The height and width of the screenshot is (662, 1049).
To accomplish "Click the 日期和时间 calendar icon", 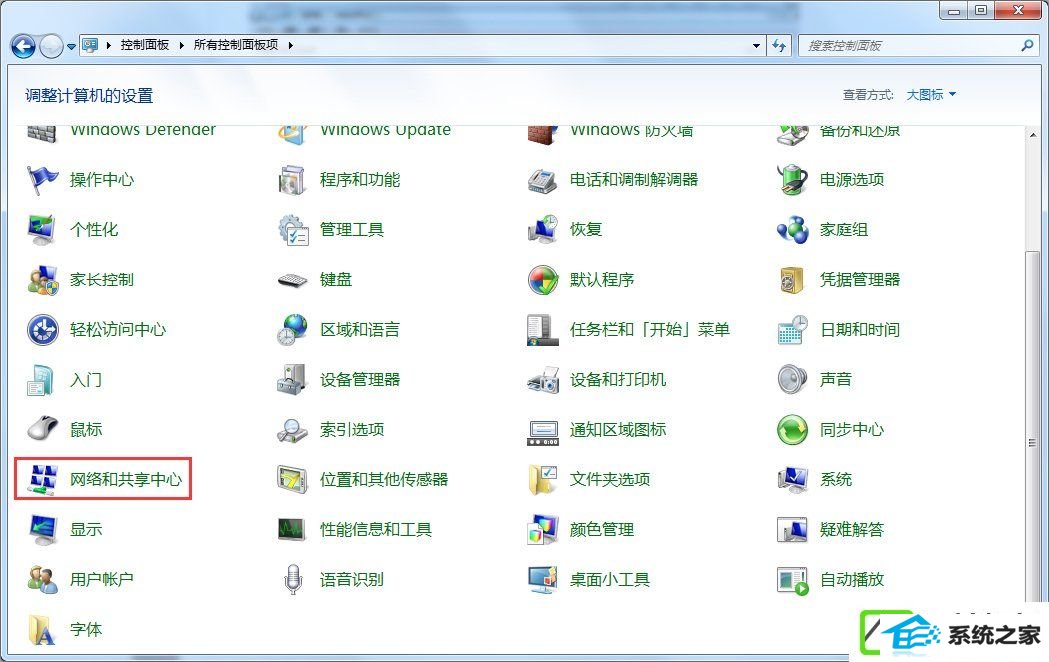I will coord(793,330).
